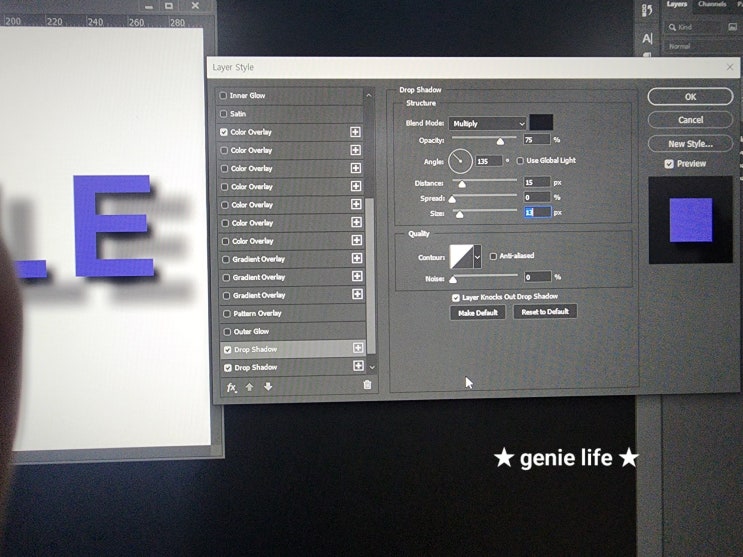Select the Outer Glow effect row
Viewport: 743px width, 557px height.
tap(293, 331)
